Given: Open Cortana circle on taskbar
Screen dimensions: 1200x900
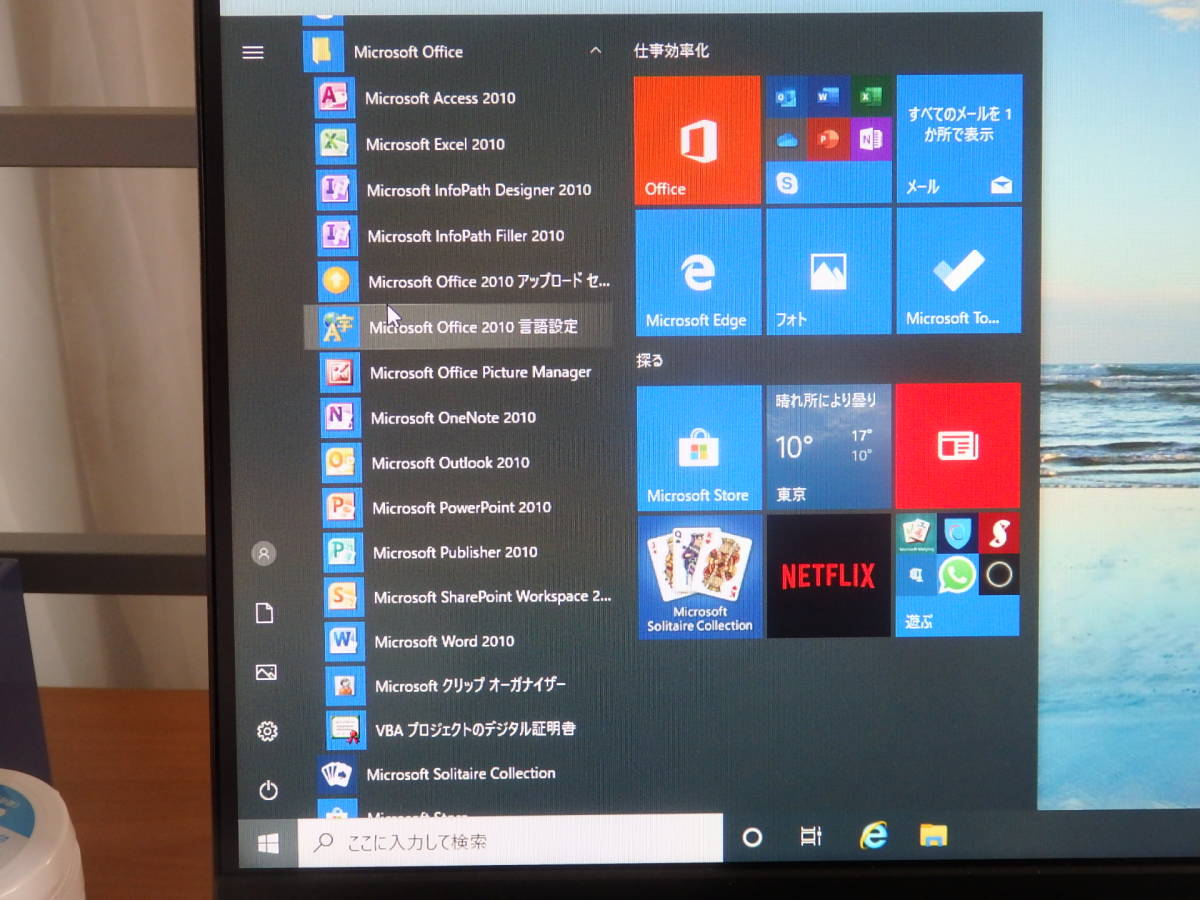Looking at the screenshot, I should pos(752,838).
